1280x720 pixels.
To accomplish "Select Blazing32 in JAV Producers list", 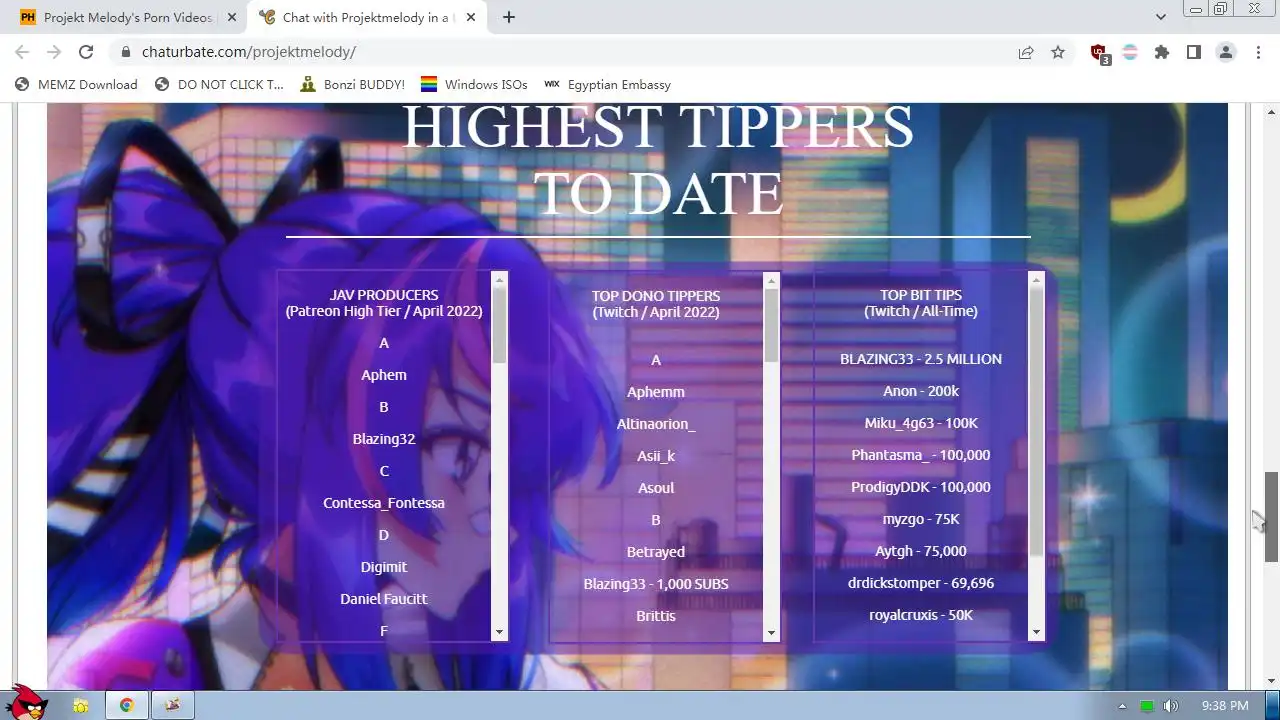I will point(384,439).
